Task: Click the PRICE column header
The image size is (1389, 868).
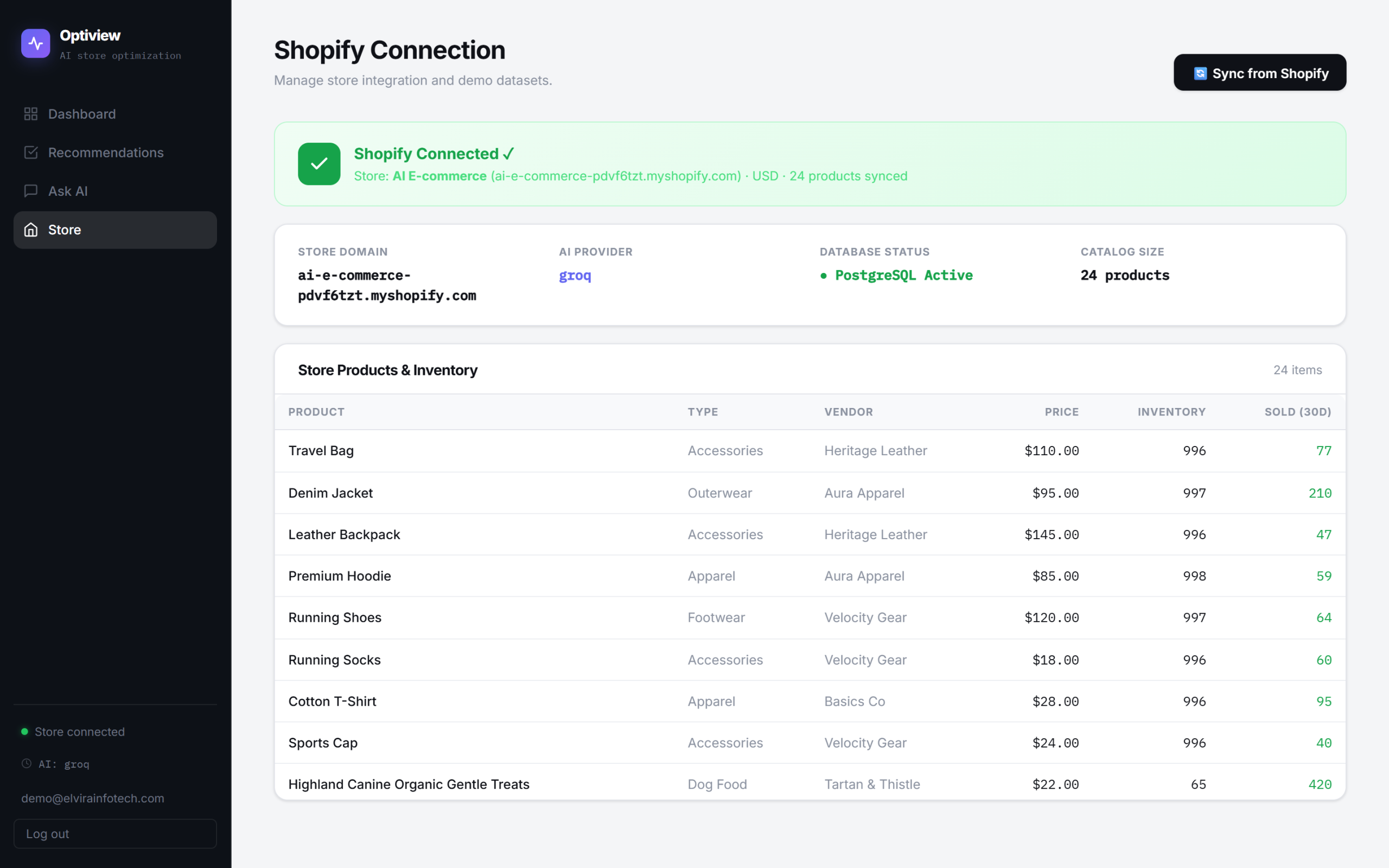Action: tap(1062, 412)
